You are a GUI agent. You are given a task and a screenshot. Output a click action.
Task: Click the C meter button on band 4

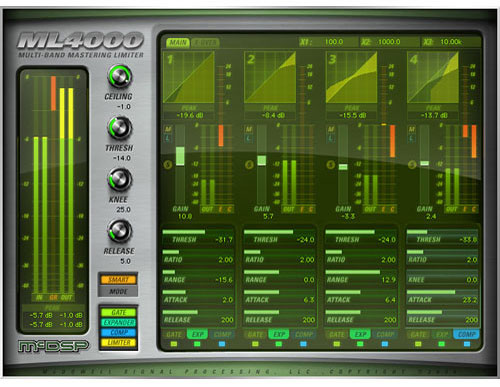click(473, 209)
